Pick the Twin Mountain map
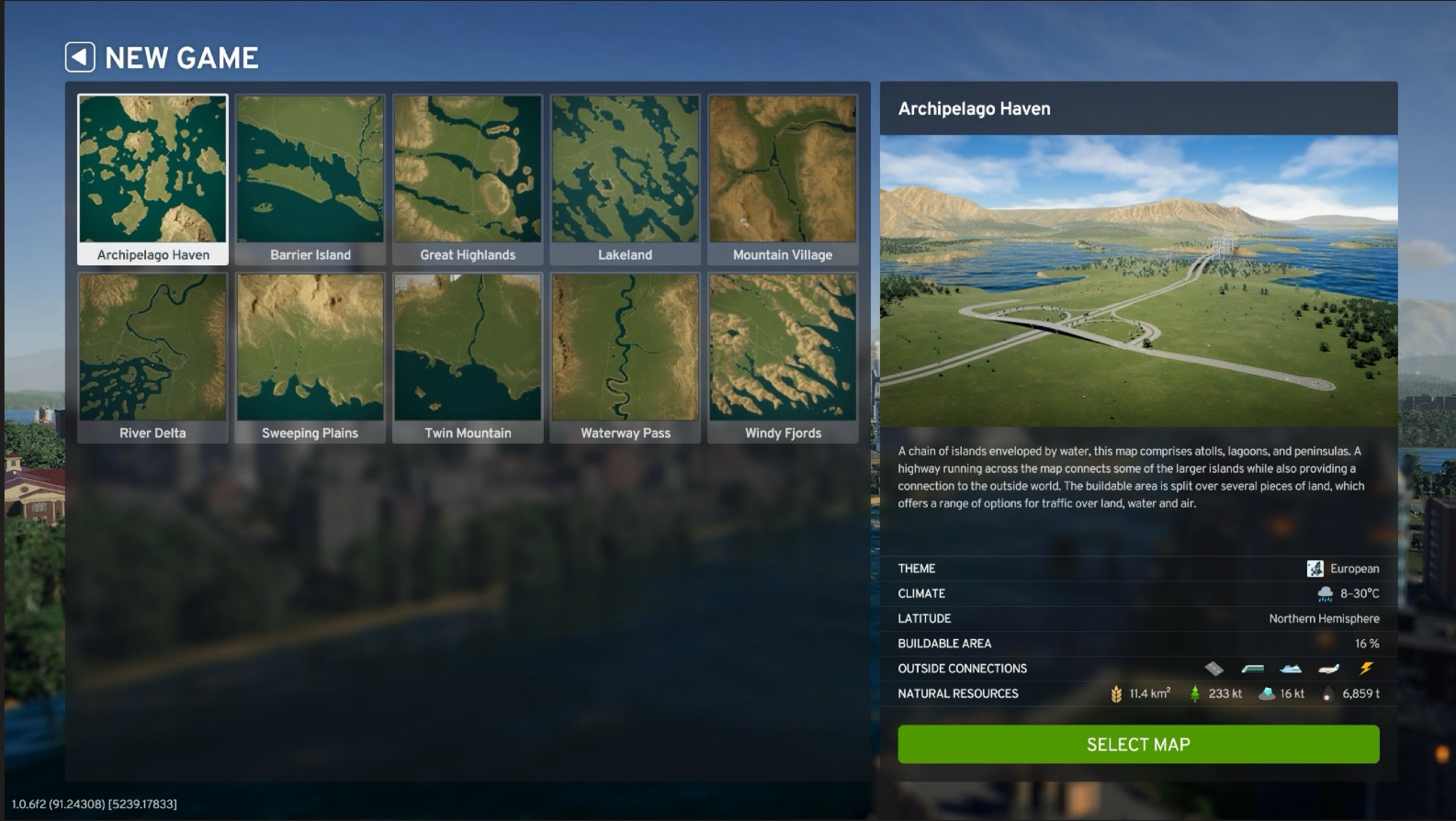Screen dimensions: 1456x821 468,358
